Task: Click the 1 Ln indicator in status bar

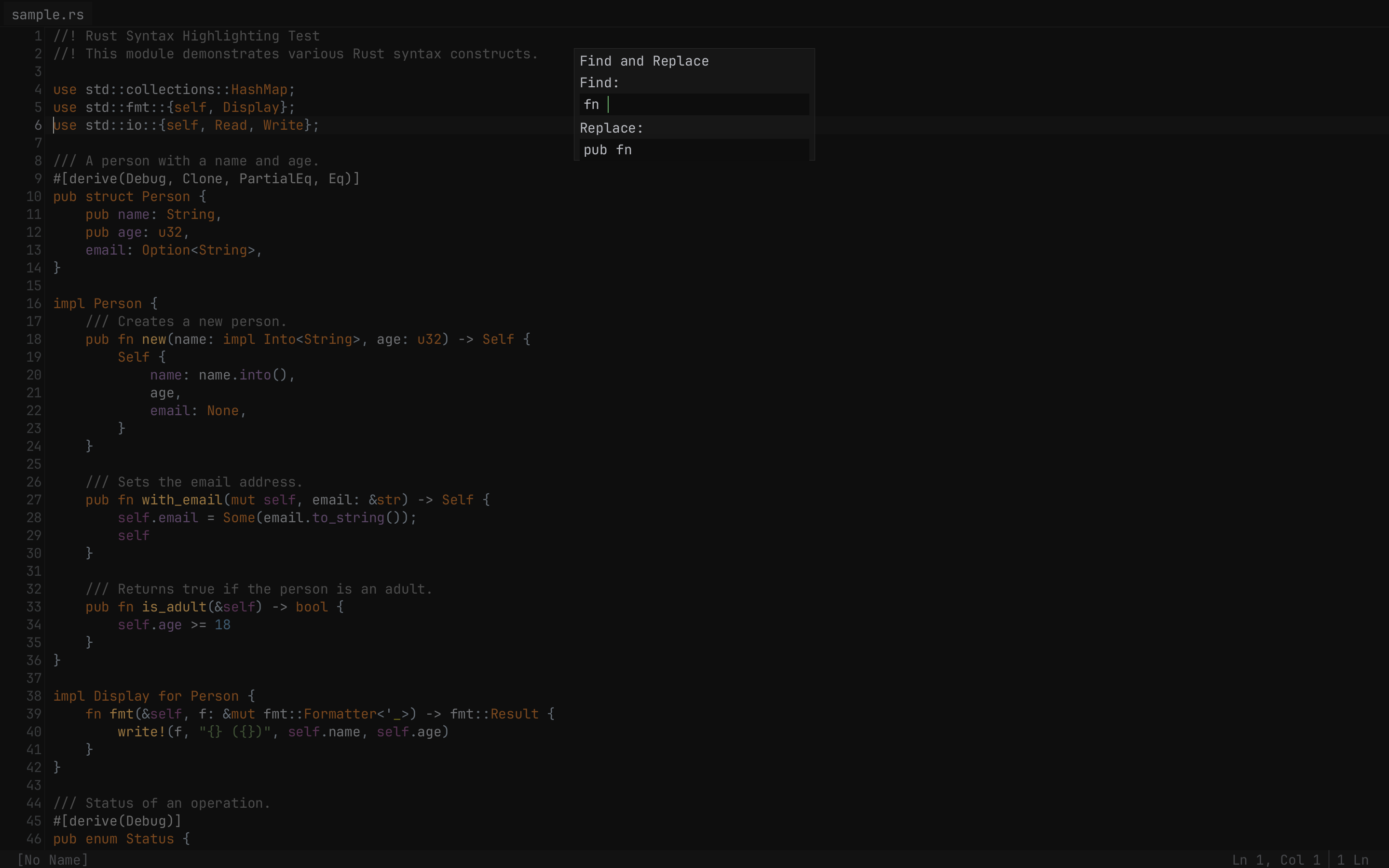Action: [1352, 859]
